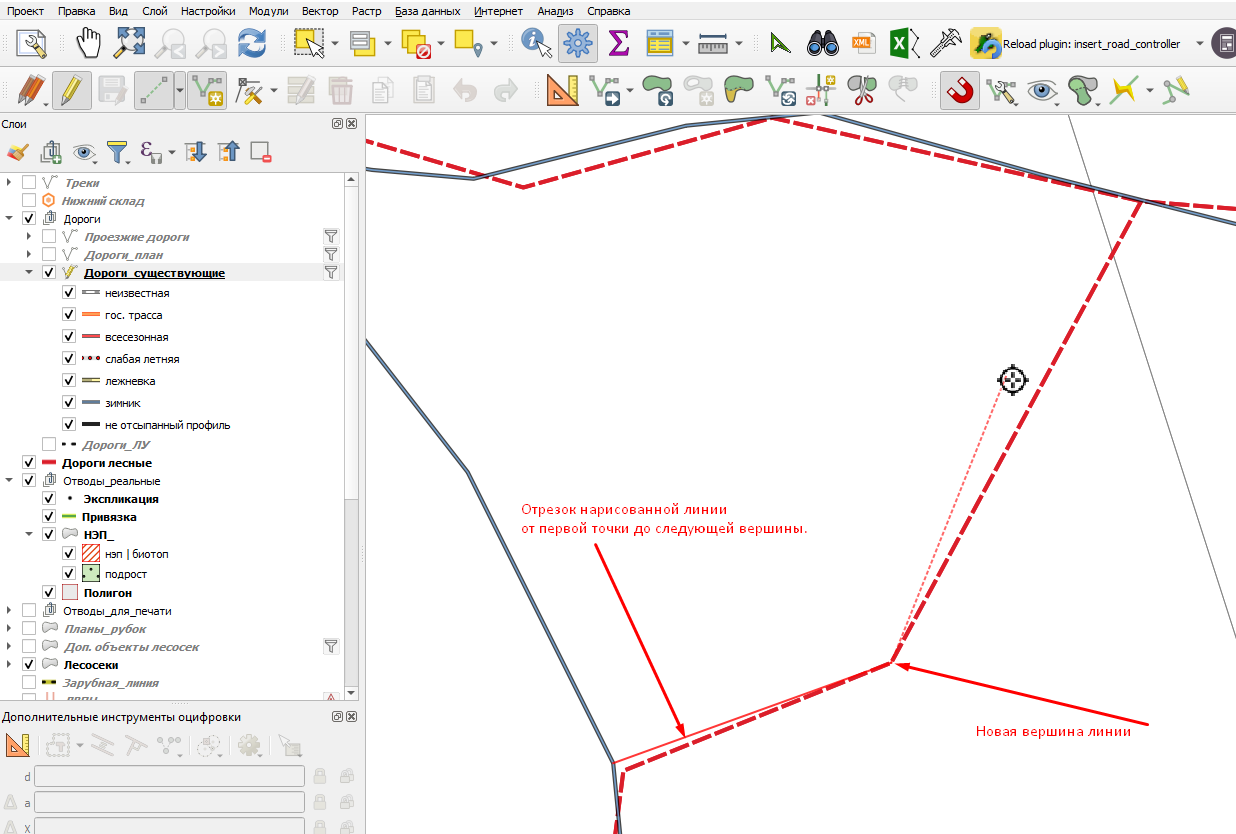Click the Refresh map icon
This screenshot has width=1236, height=834.
[251, 44]
